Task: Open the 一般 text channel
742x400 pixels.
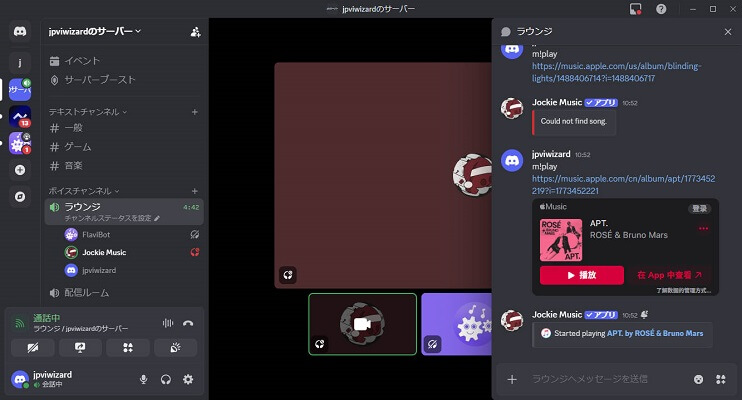Action: tap(124, 128)
